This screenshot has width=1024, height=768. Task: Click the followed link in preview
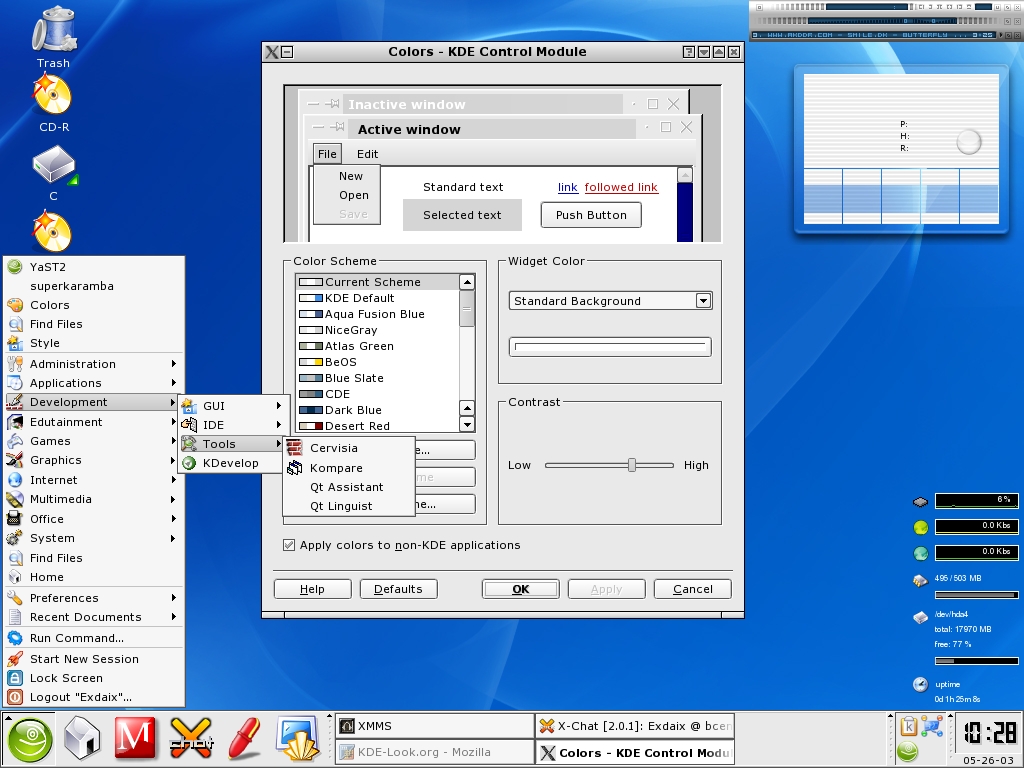pyautogui.click(x=620, y=187)
